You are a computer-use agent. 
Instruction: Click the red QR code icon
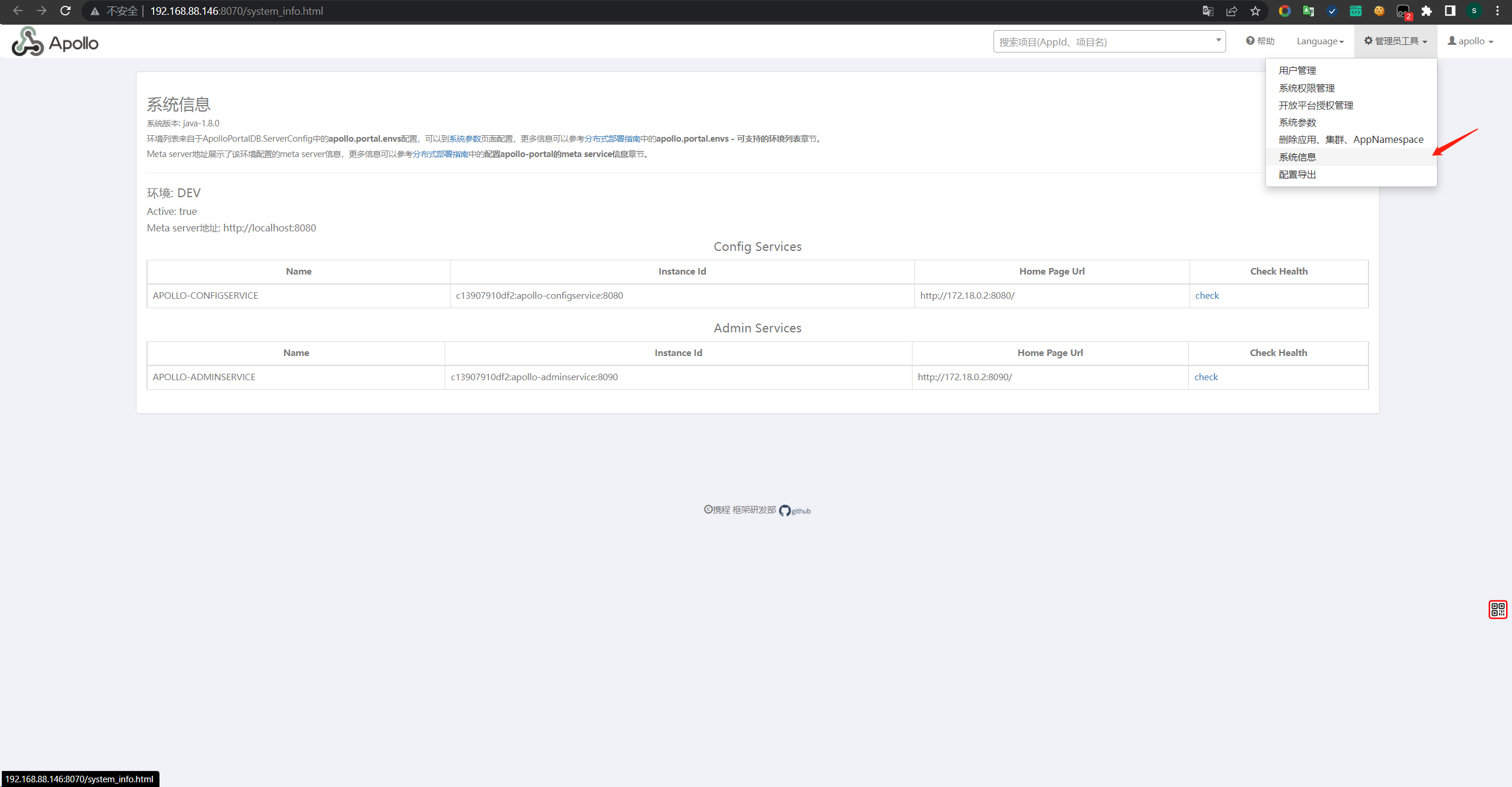(1497, 609)
